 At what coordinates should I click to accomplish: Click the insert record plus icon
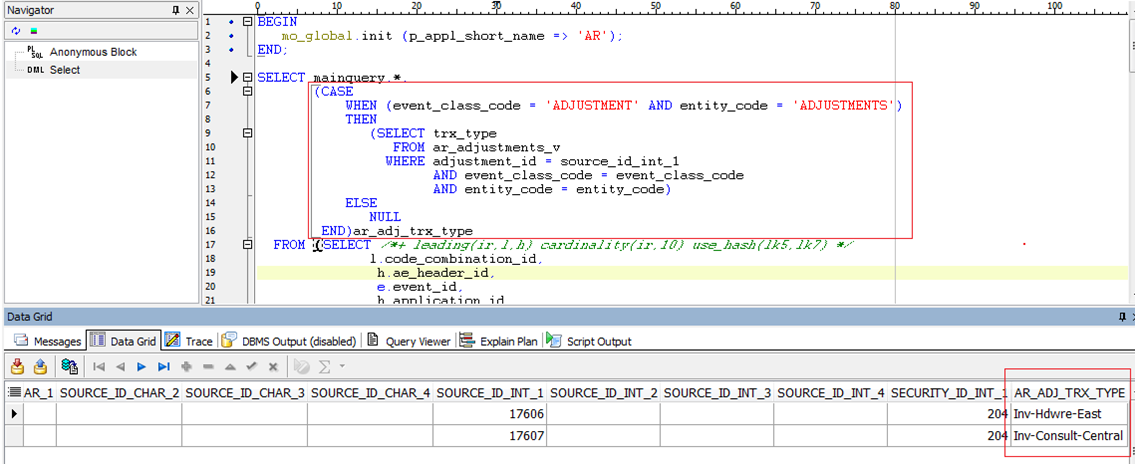point(186,367)
